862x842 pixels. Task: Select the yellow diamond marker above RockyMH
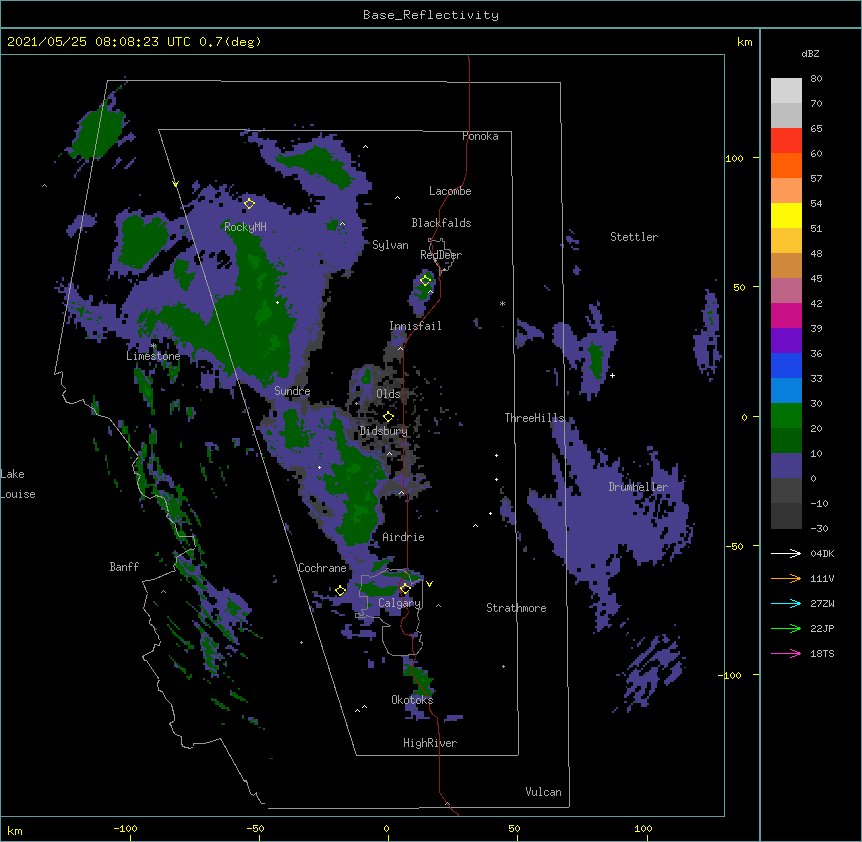pyautogui.click(x=249, y=203)
